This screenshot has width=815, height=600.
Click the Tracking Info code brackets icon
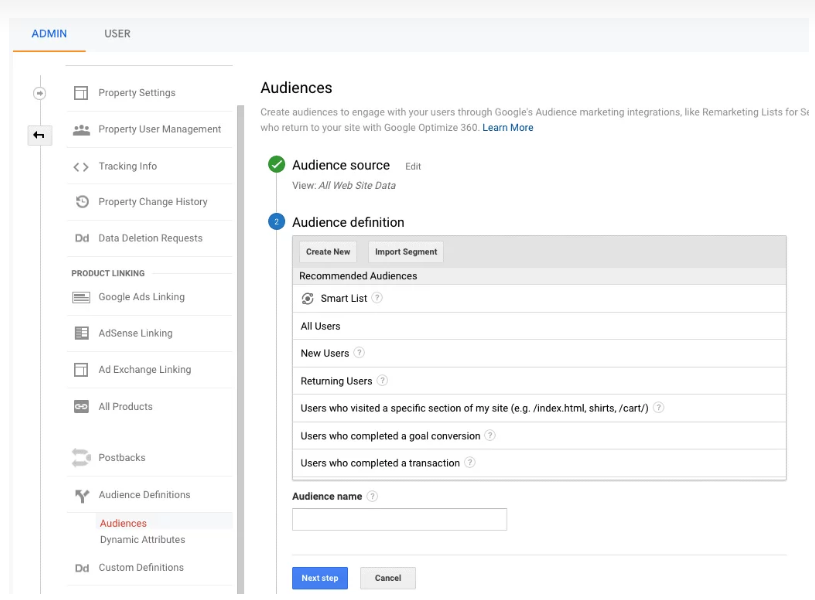coord(81,167)
